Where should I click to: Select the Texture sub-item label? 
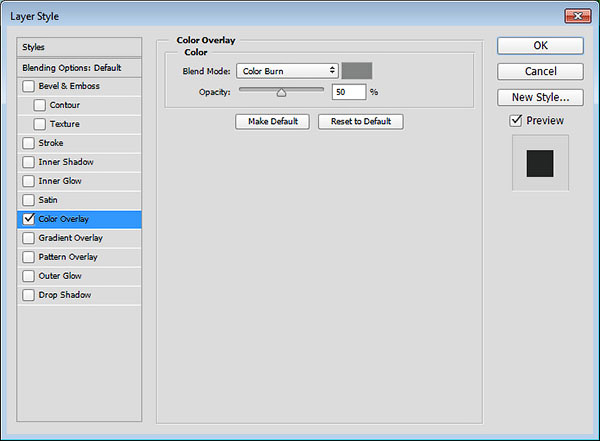(65, 124)
